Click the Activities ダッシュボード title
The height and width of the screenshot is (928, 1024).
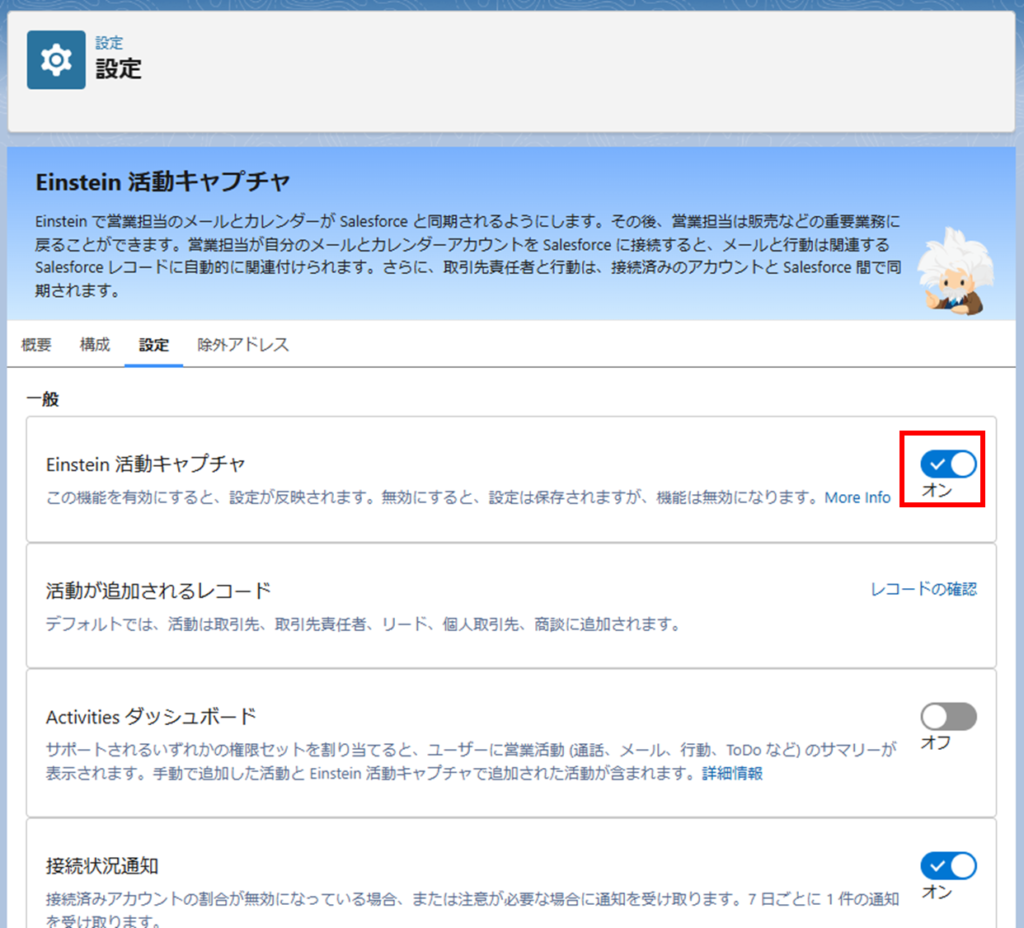tap(151, 717)
